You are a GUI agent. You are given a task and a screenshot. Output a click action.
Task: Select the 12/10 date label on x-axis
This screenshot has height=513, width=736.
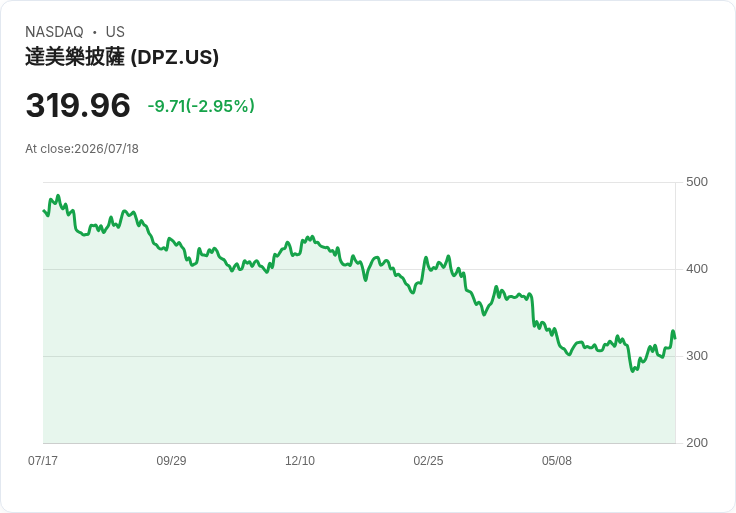click(300, 461)
